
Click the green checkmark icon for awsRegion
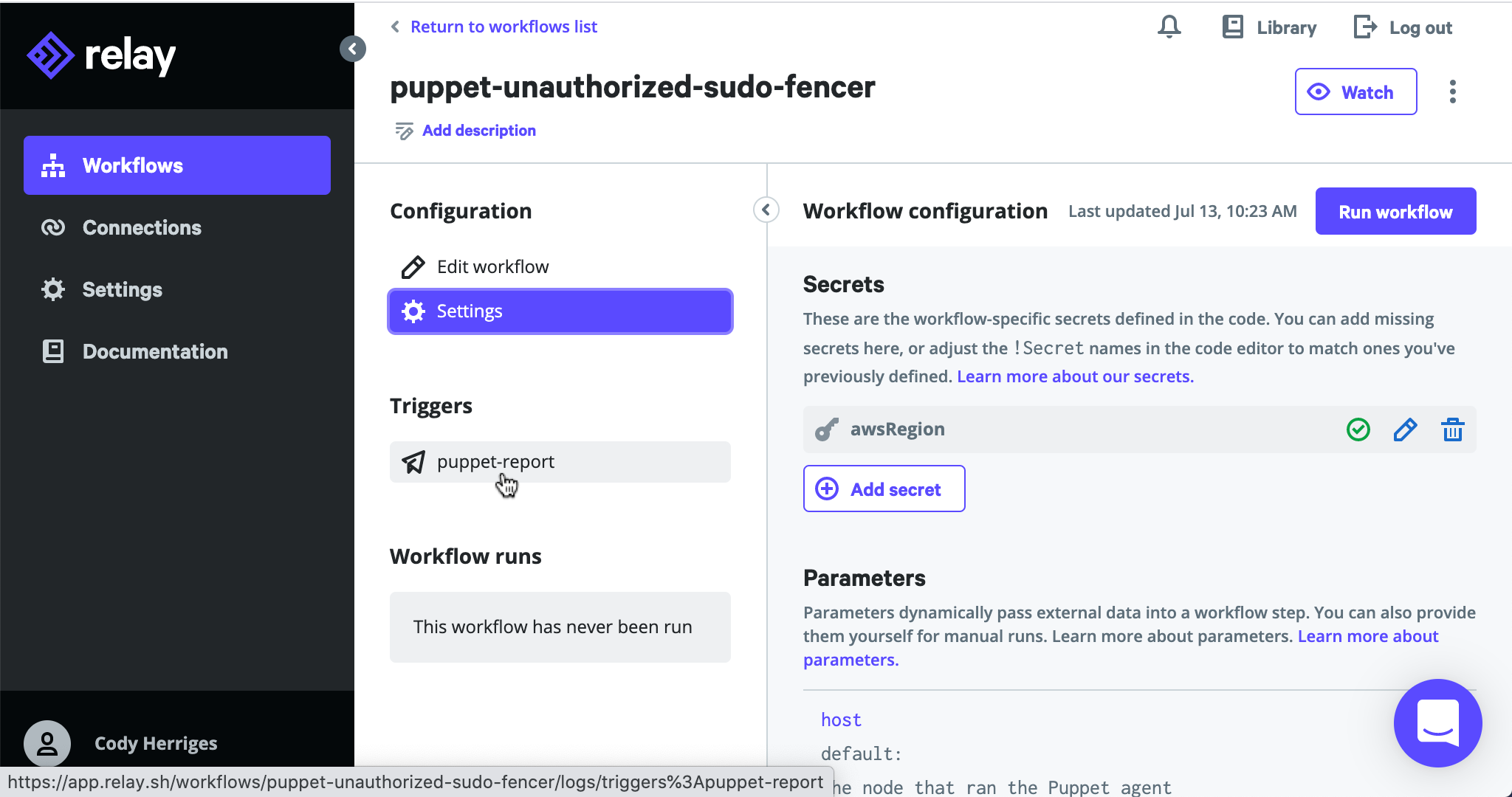pos(1359,429)
